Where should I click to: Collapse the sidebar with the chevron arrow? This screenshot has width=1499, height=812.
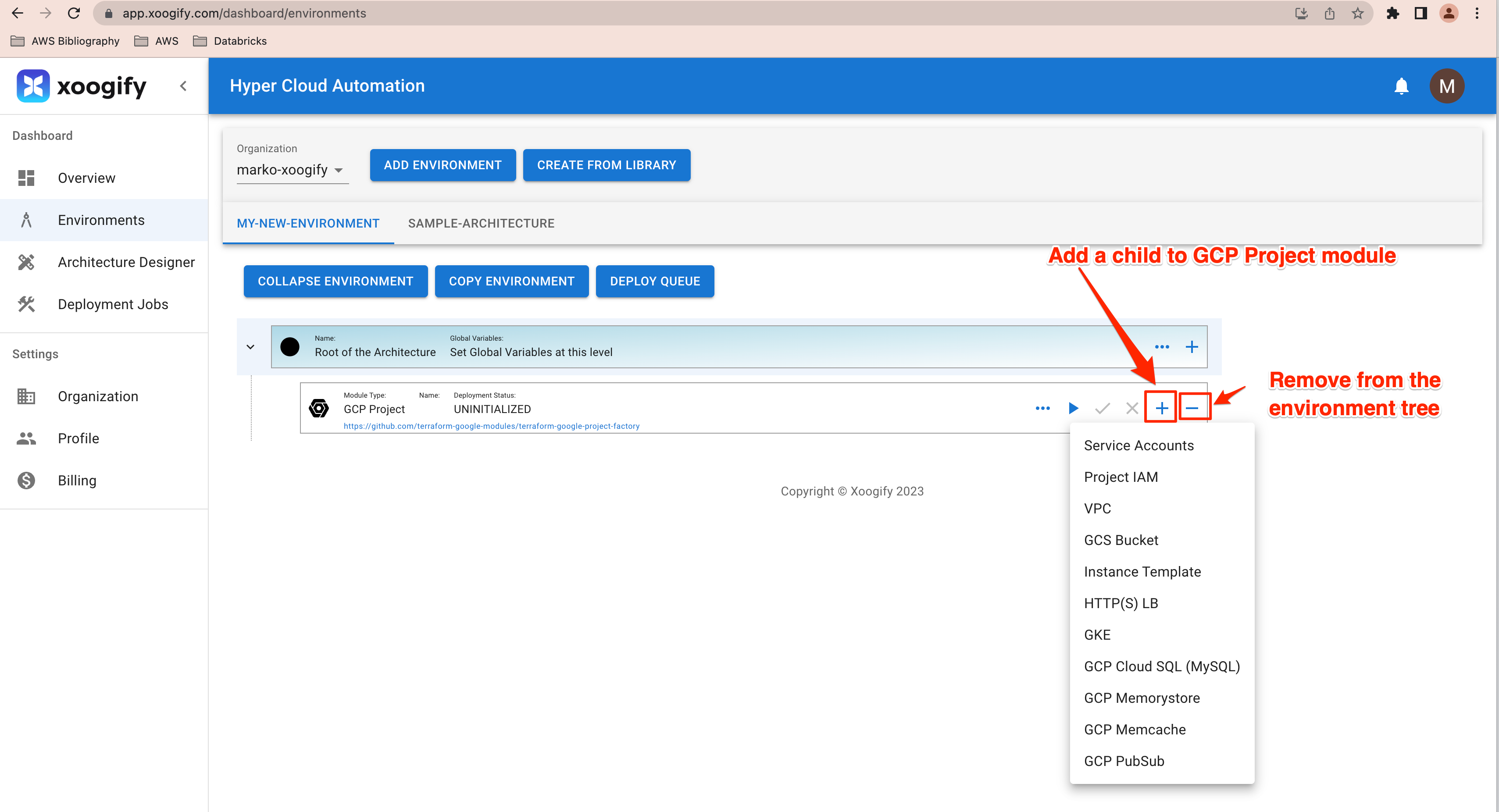tap(183, 86)
